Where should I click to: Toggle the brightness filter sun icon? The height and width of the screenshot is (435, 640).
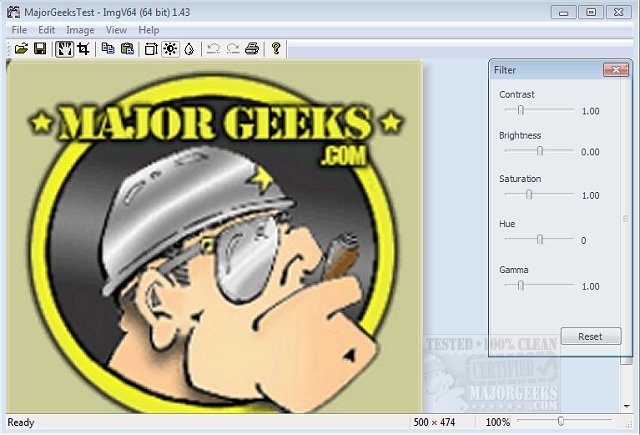pyautogui.click(x=170, y=49)
